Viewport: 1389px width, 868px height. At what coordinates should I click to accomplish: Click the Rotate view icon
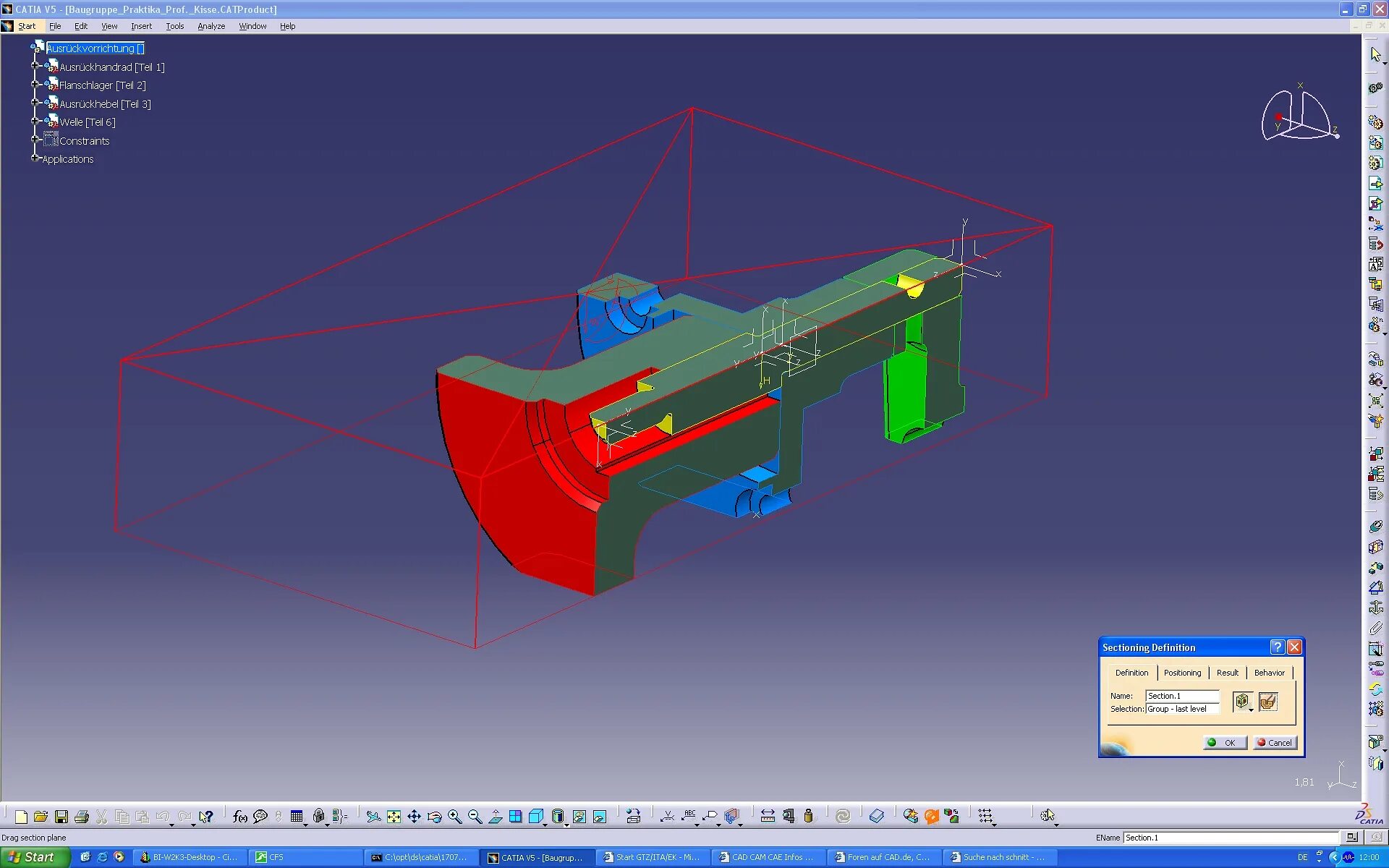434,817
